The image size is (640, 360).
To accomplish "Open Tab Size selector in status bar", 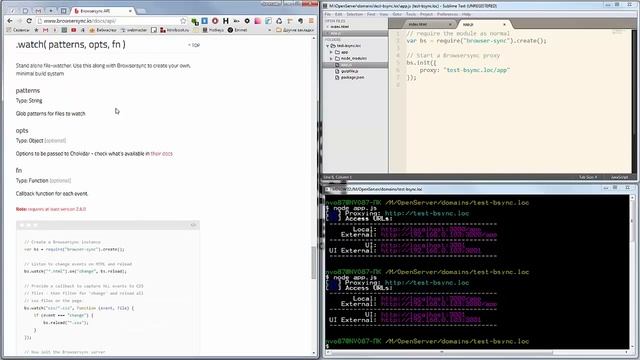I will pyautogui.click(x=588, y=178).
